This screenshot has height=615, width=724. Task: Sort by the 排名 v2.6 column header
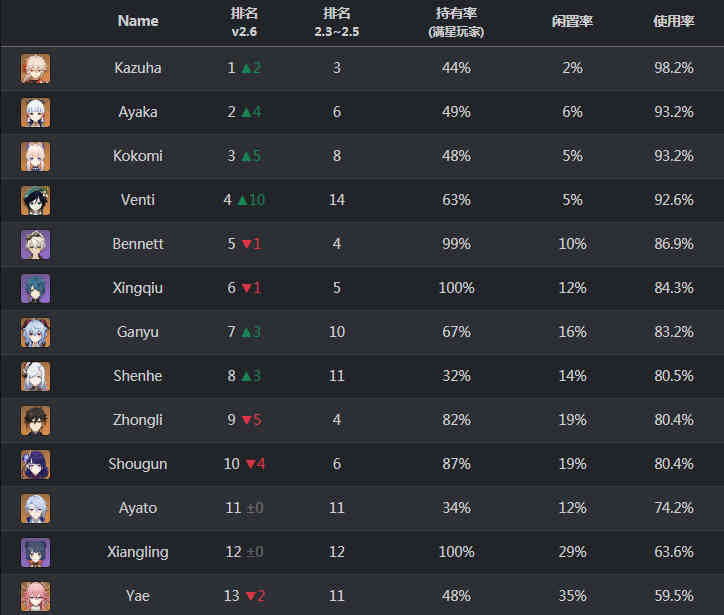(x=244, y=22)
